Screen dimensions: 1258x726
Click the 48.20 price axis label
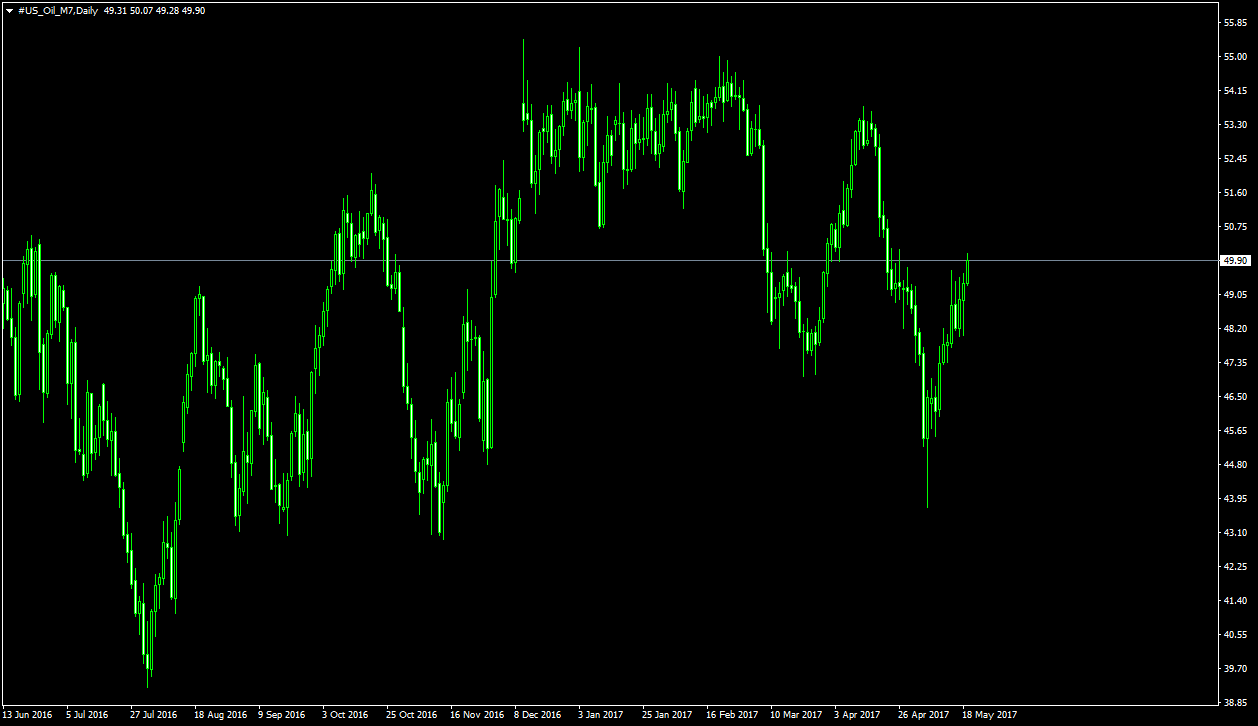[1235, 328]
